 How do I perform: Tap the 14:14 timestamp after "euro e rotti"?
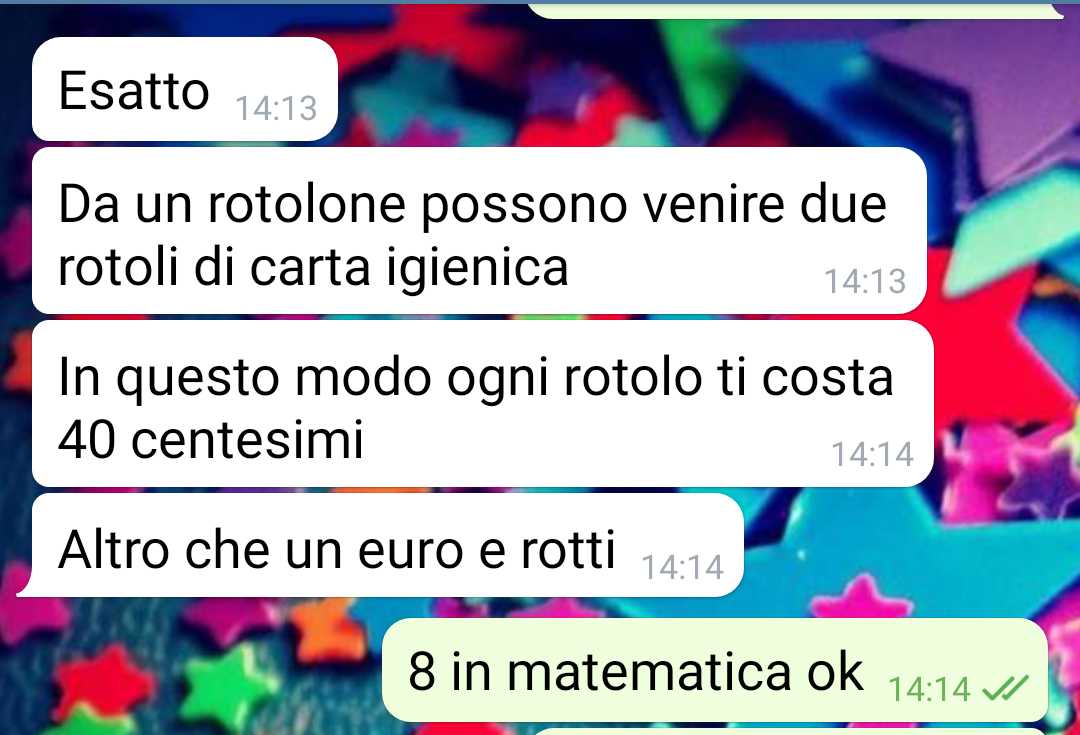click(683, 568)
